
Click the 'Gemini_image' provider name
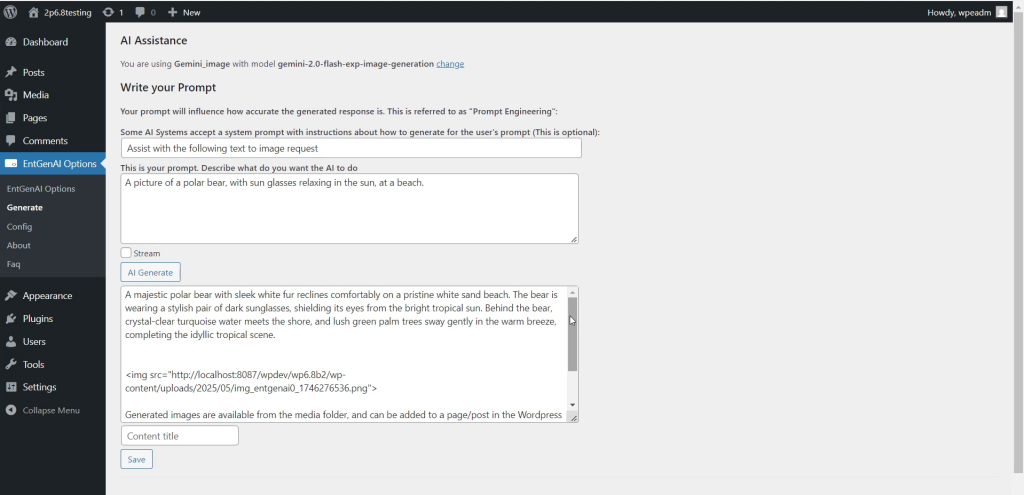coord(202,64)
